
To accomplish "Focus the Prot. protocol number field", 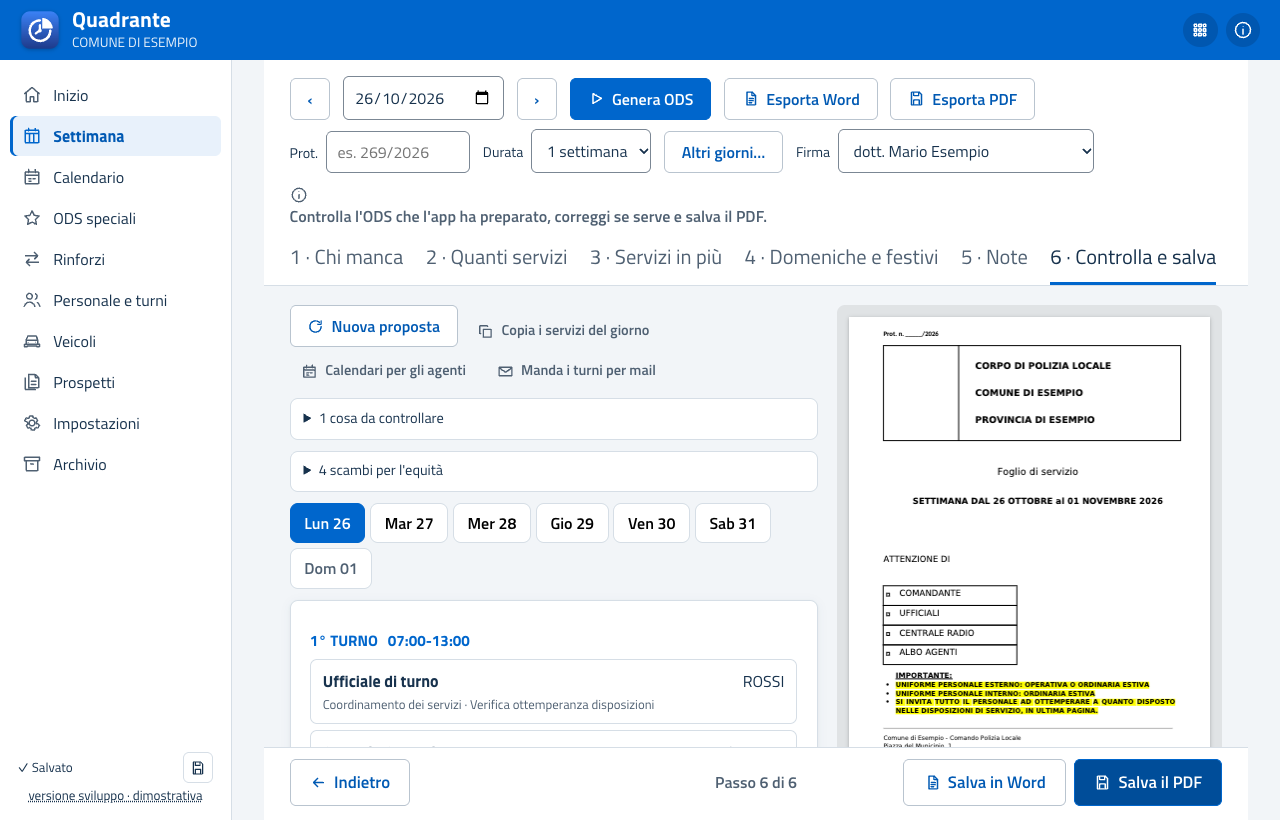I will click(398, 152).
